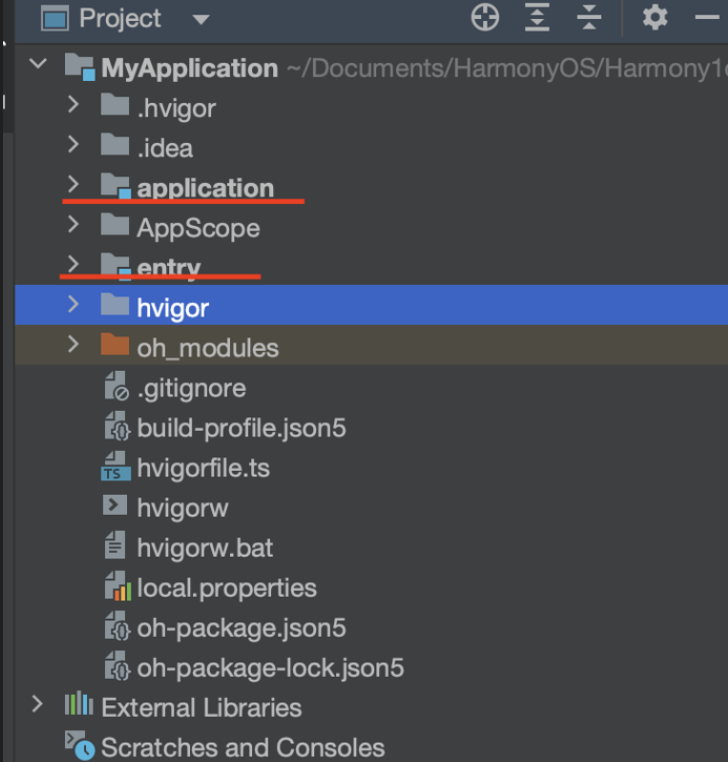Select the local.properties file
Screen dimensions: 728x762
[226, 588]
